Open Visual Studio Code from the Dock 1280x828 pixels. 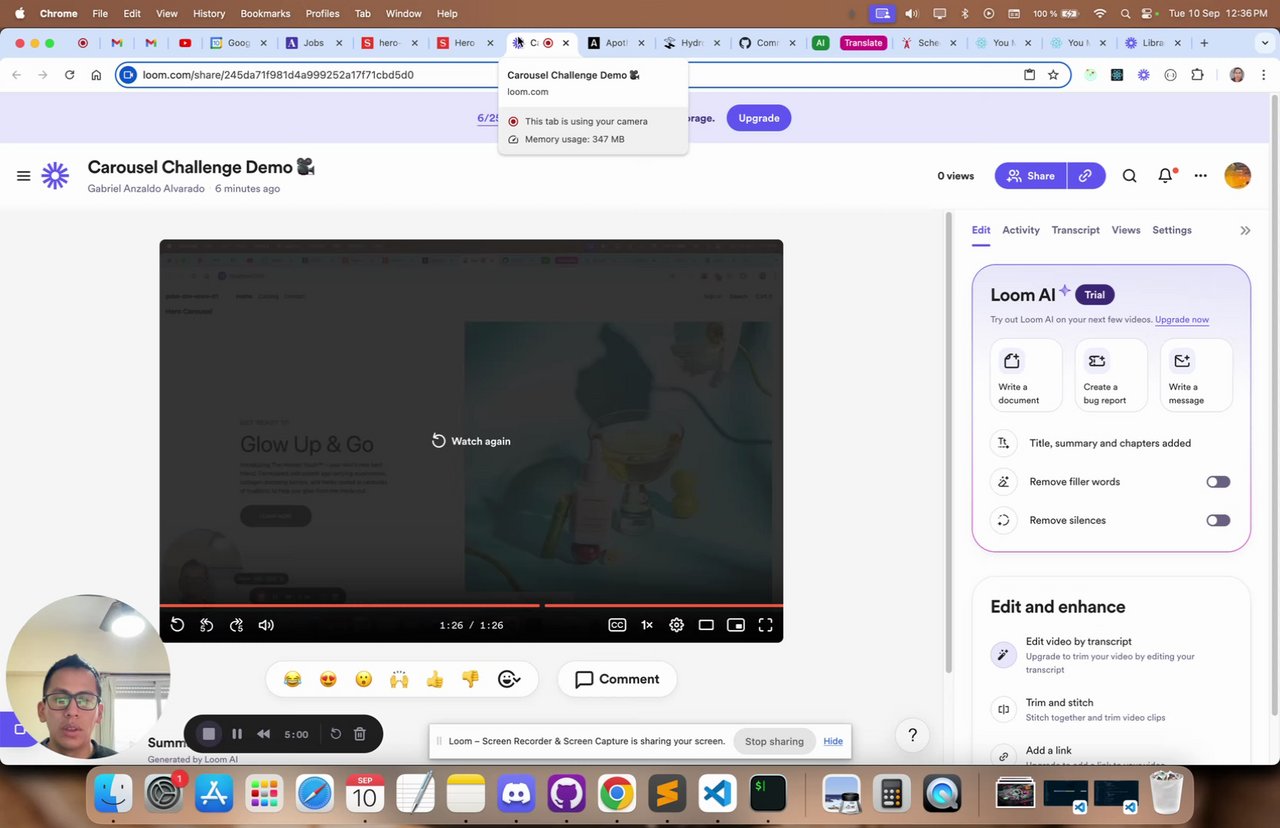point(718,795)
